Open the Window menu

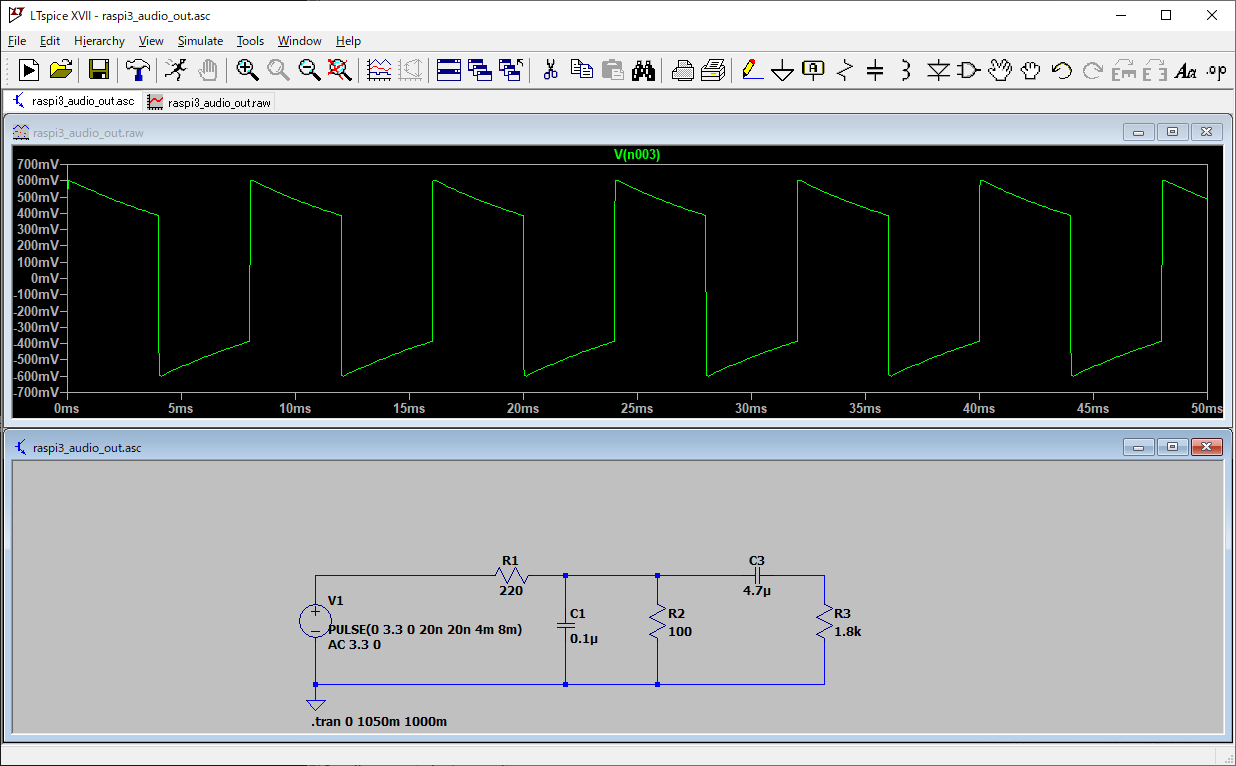coord(300,41)
